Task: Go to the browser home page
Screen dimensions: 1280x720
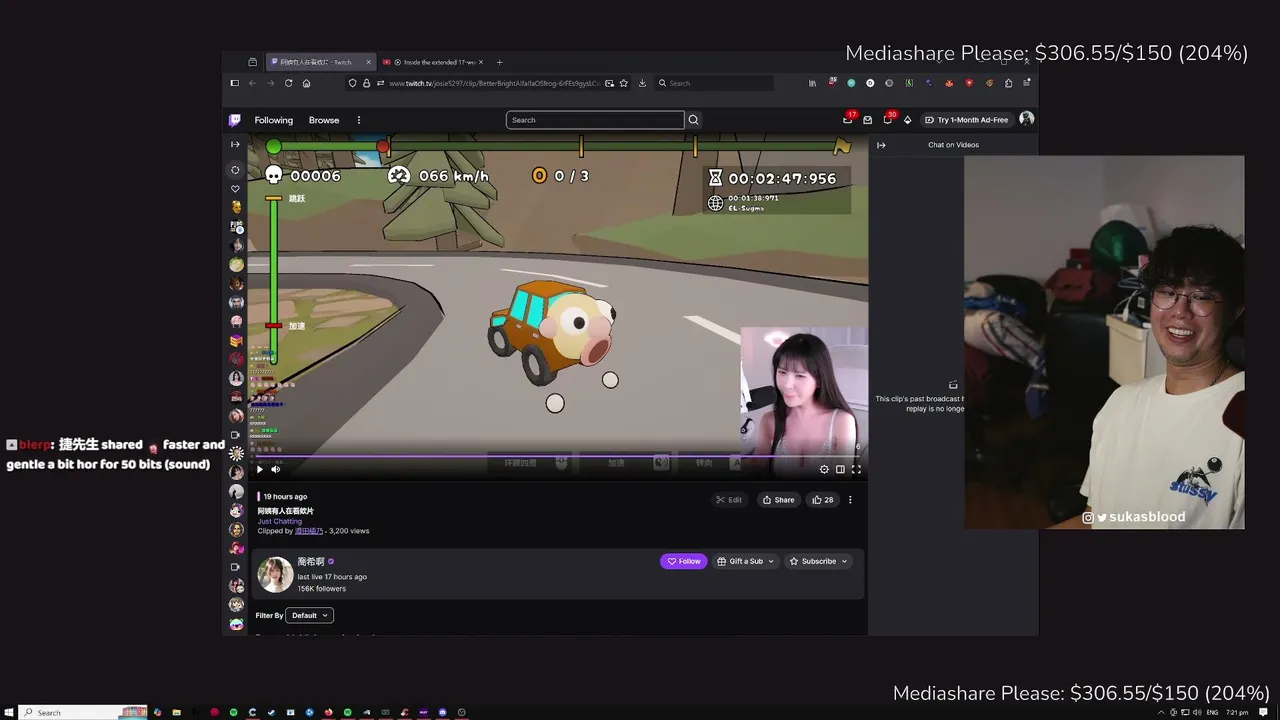Action: [x=306, y=83]
